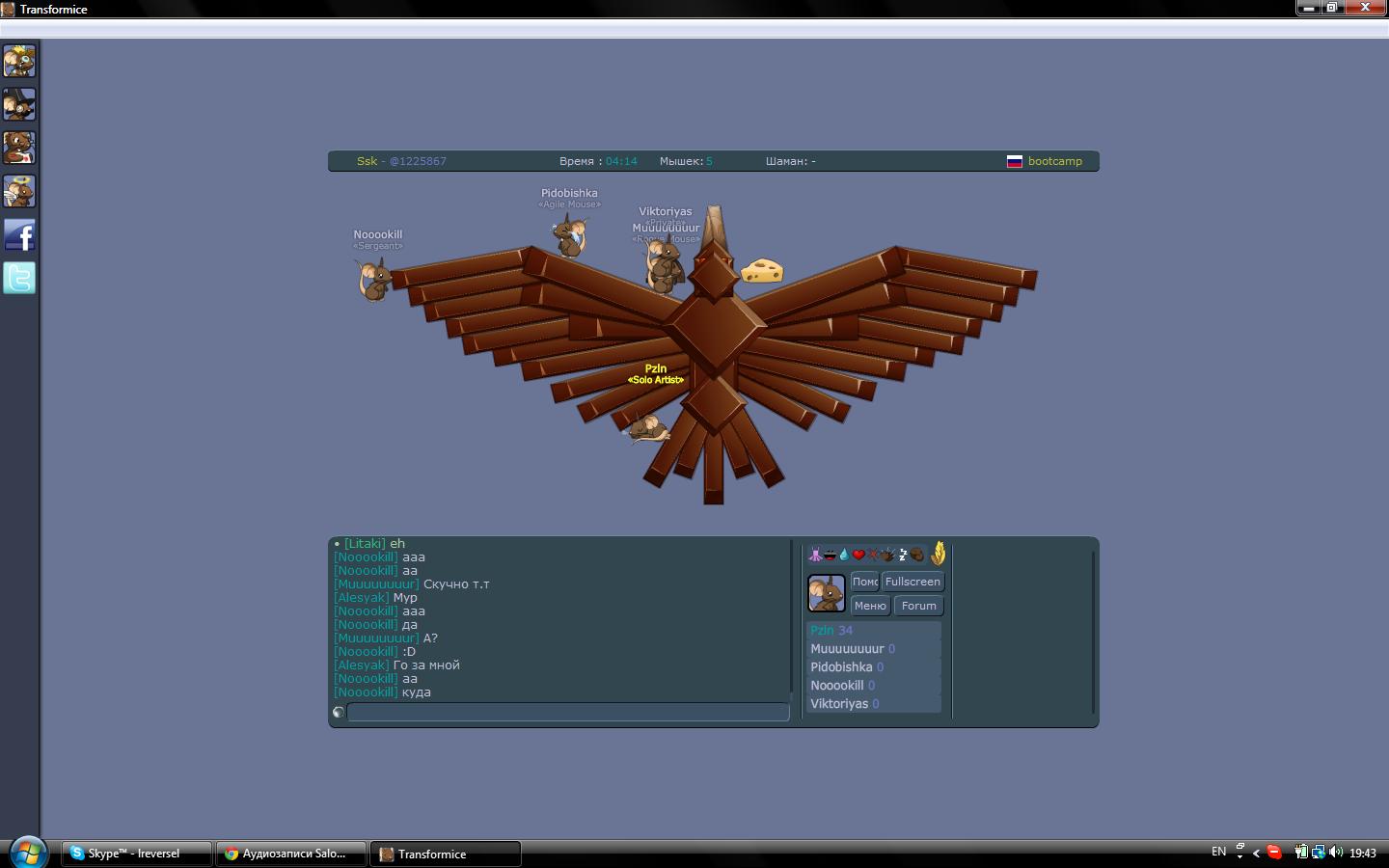This screenshot has width=1389, height=868.
Task: Click the chat text input field
Action: [x=568, y=712]
